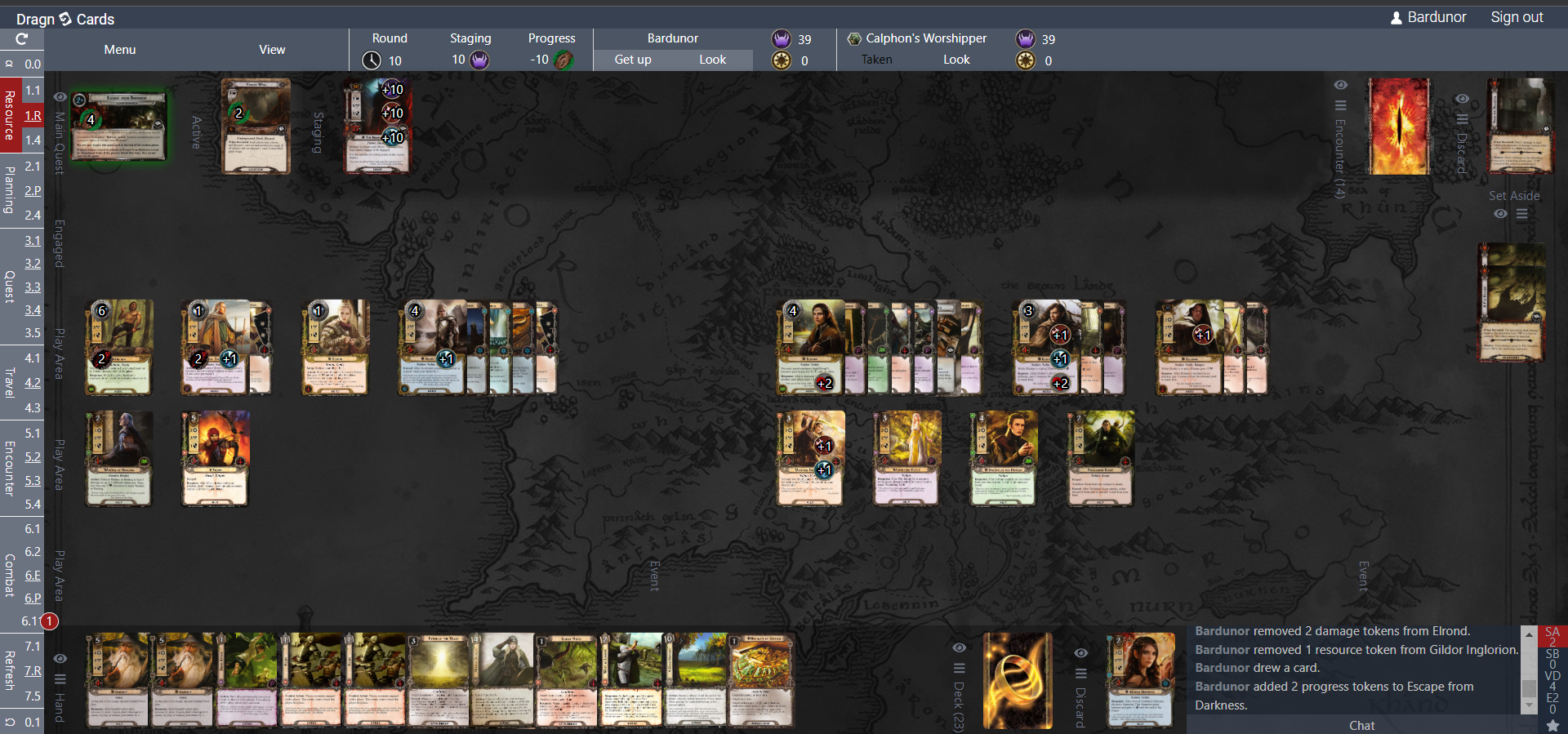Toggle the Main Quest eye icon
1568x734 pixels.
[60, 97]
